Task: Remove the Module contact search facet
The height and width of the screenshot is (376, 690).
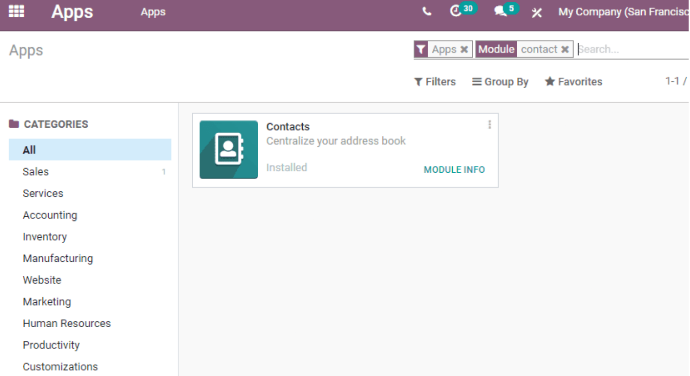Action: coord(565,49)
